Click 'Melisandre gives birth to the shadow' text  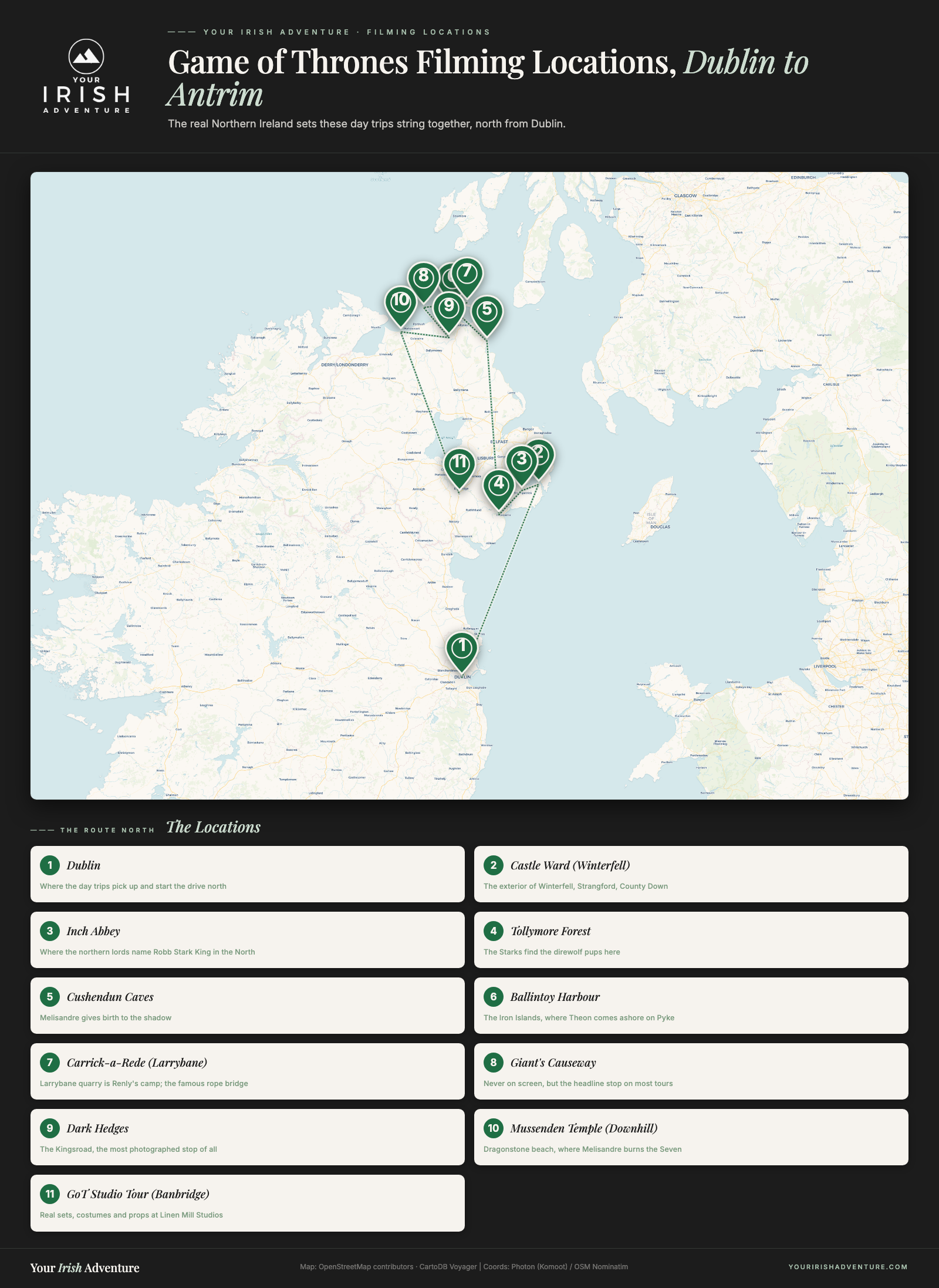(106, 1018)
